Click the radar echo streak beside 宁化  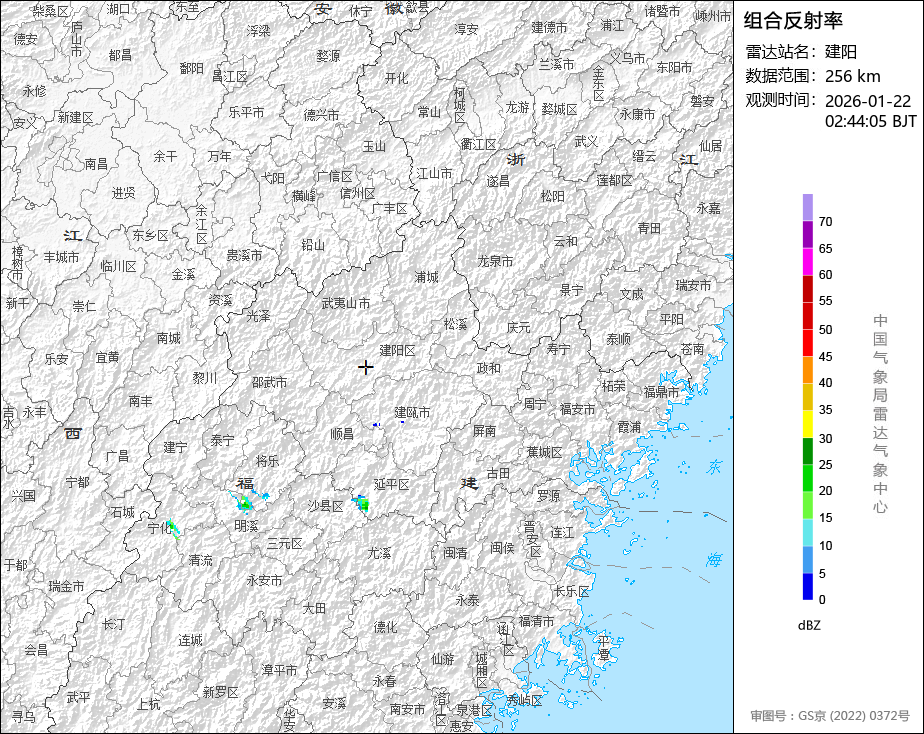[173, 528]
